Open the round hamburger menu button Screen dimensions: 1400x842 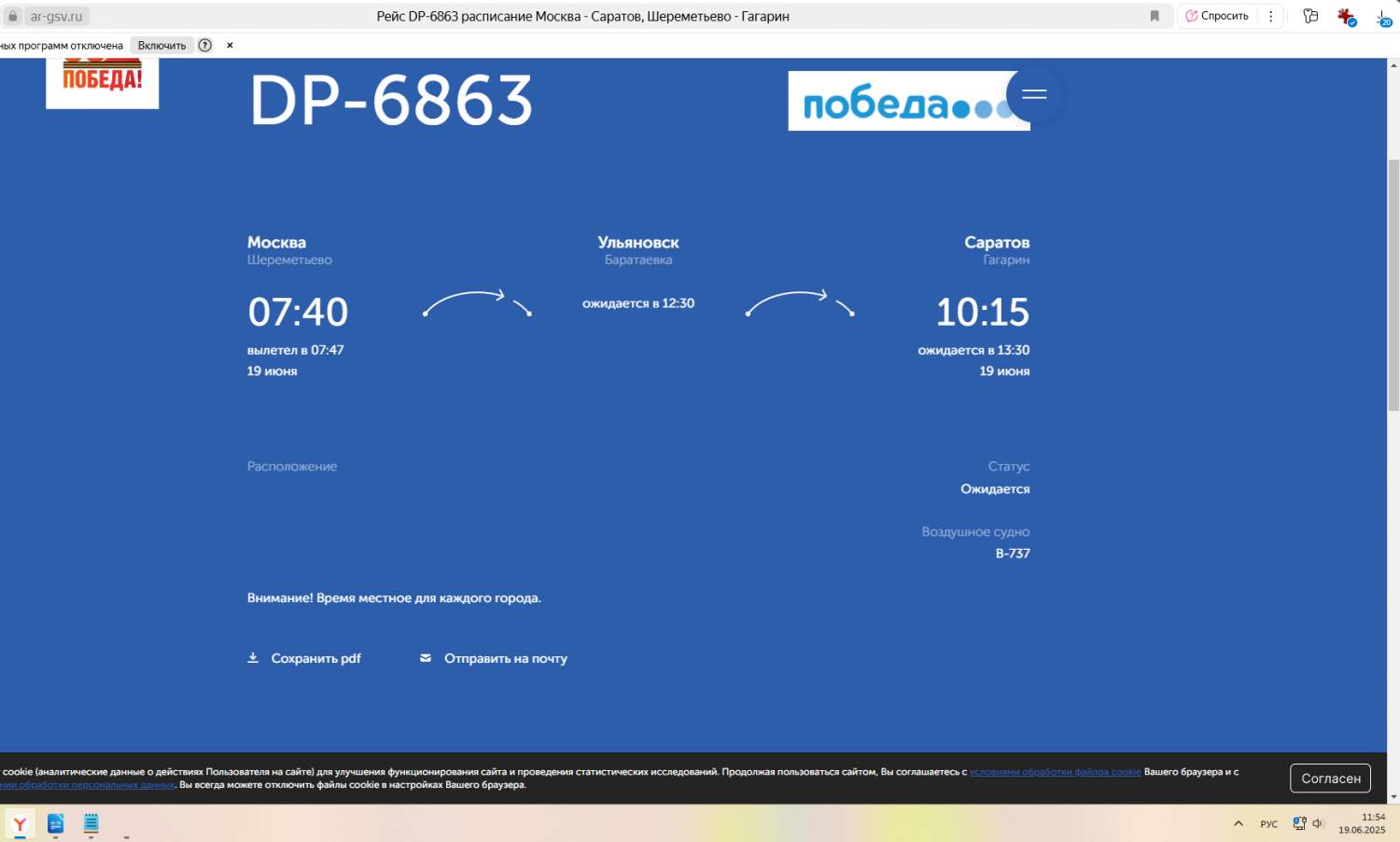[1034, 94]
